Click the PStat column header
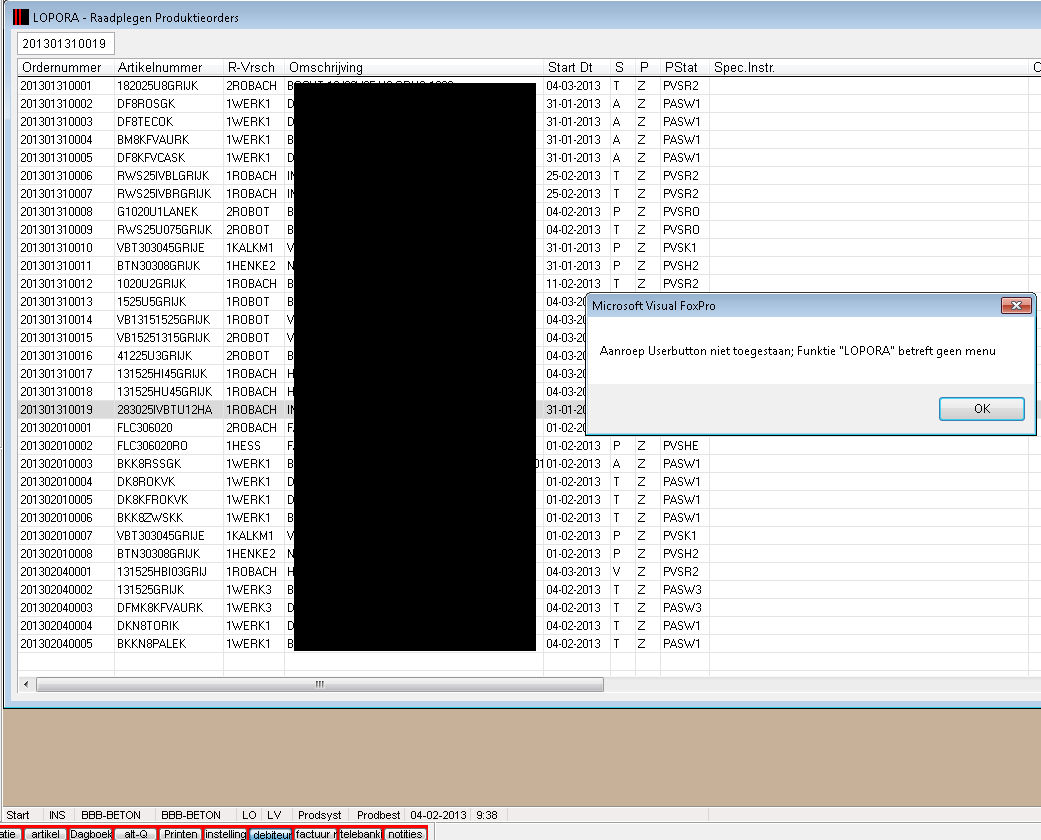Viewport: 1041px width, 840px height. pyautogui.click(x=681, y=67)
